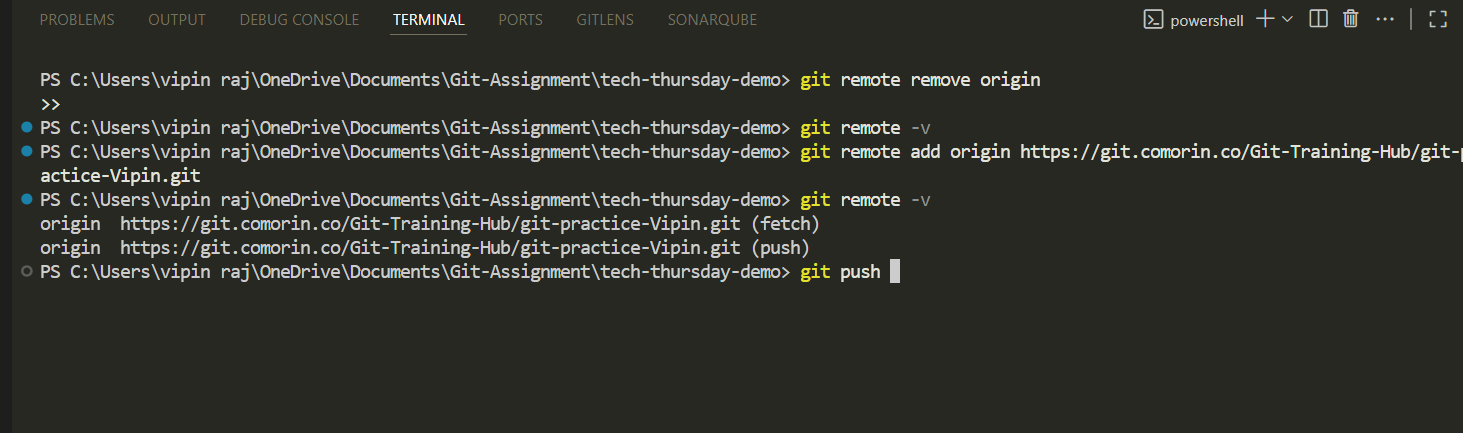Switch to the Problems tab
Screen dimensions: 1463x433
click(x=77, y=20)
